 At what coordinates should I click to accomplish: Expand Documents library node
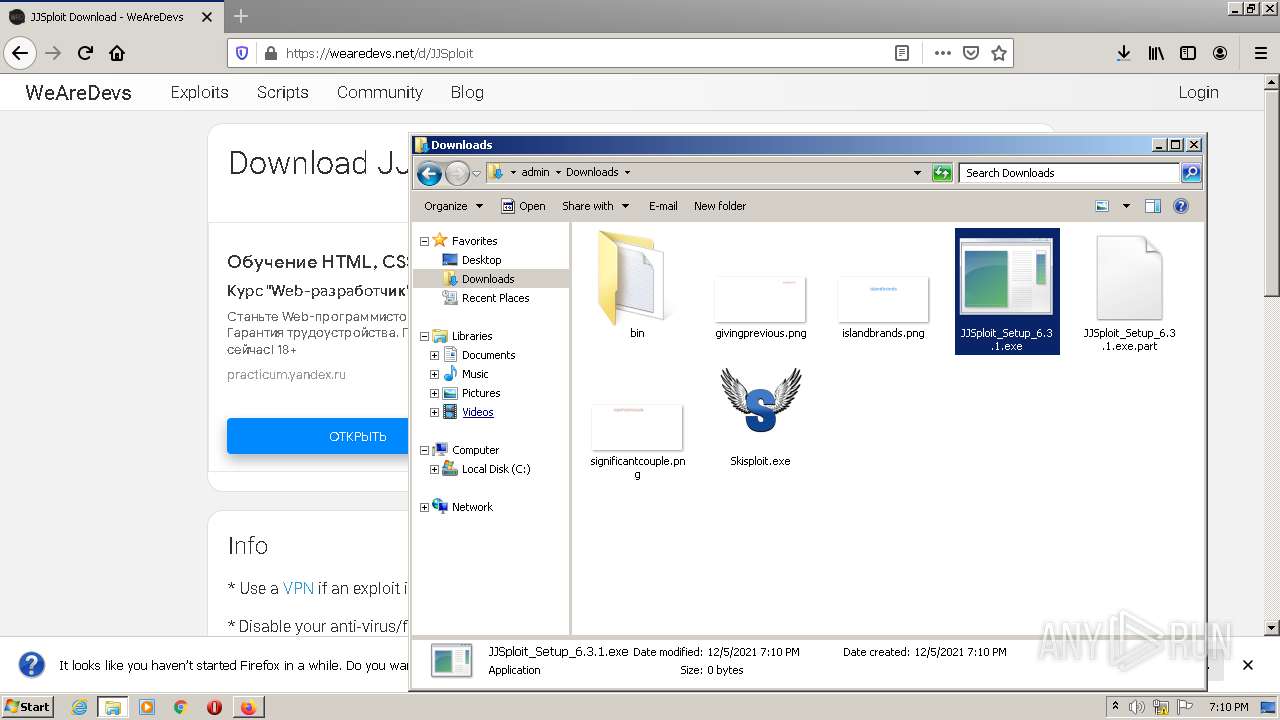(x=434, y=355)
